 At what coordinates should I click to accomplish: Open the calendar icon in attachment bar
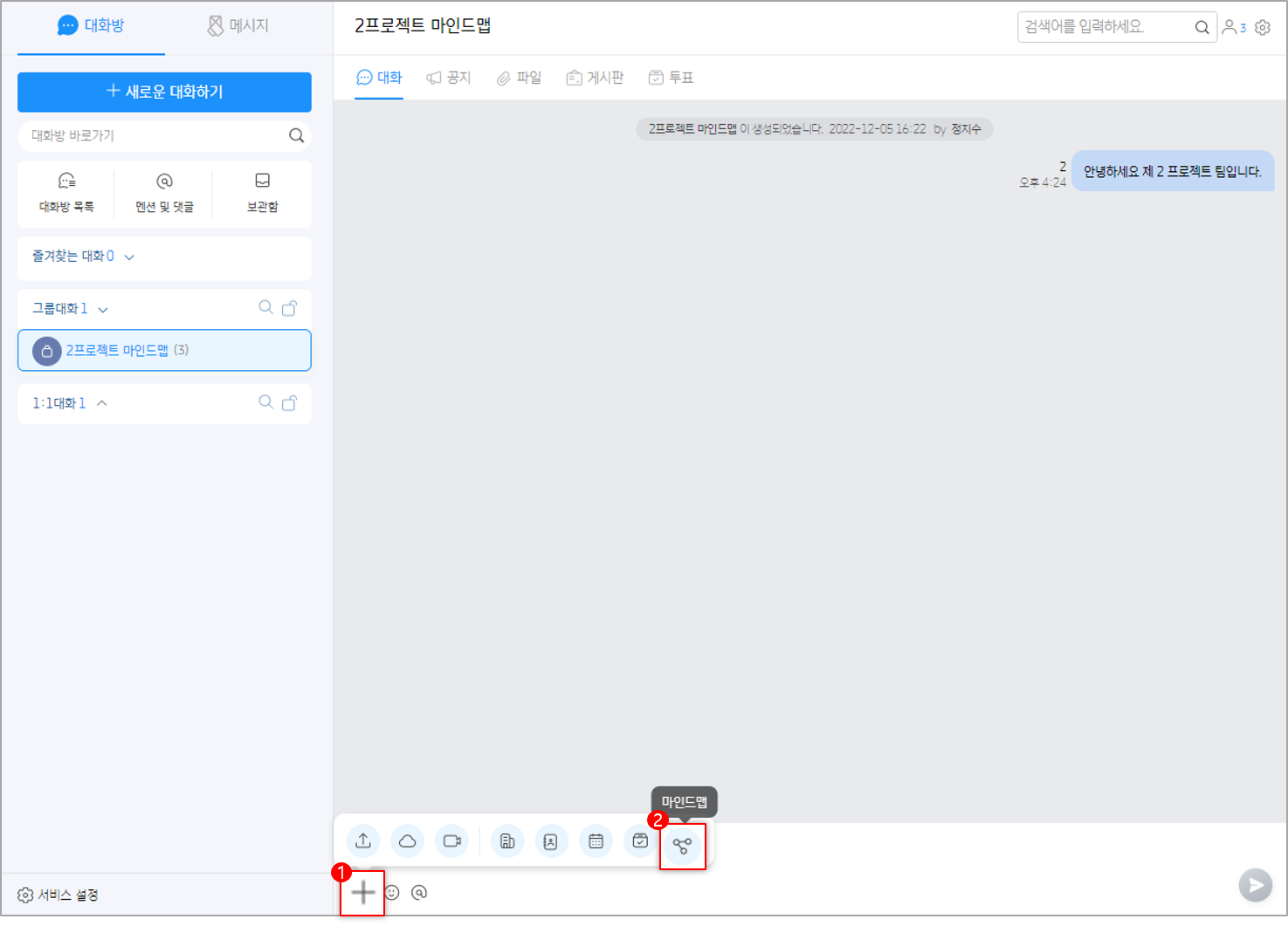pyautogui.click(x=596, y=841)
